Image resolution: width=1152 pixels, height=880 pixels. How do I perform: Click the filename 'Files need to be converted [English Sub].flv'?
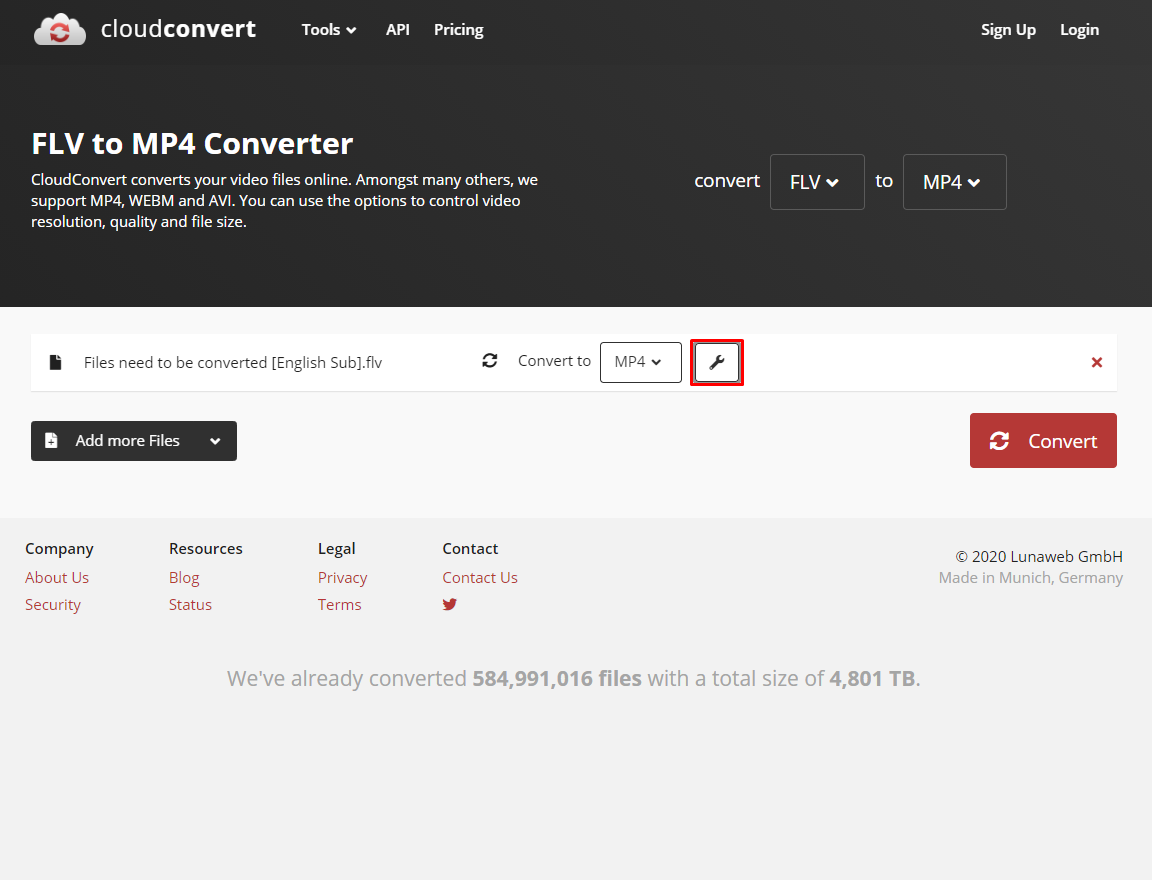point(233,363)
